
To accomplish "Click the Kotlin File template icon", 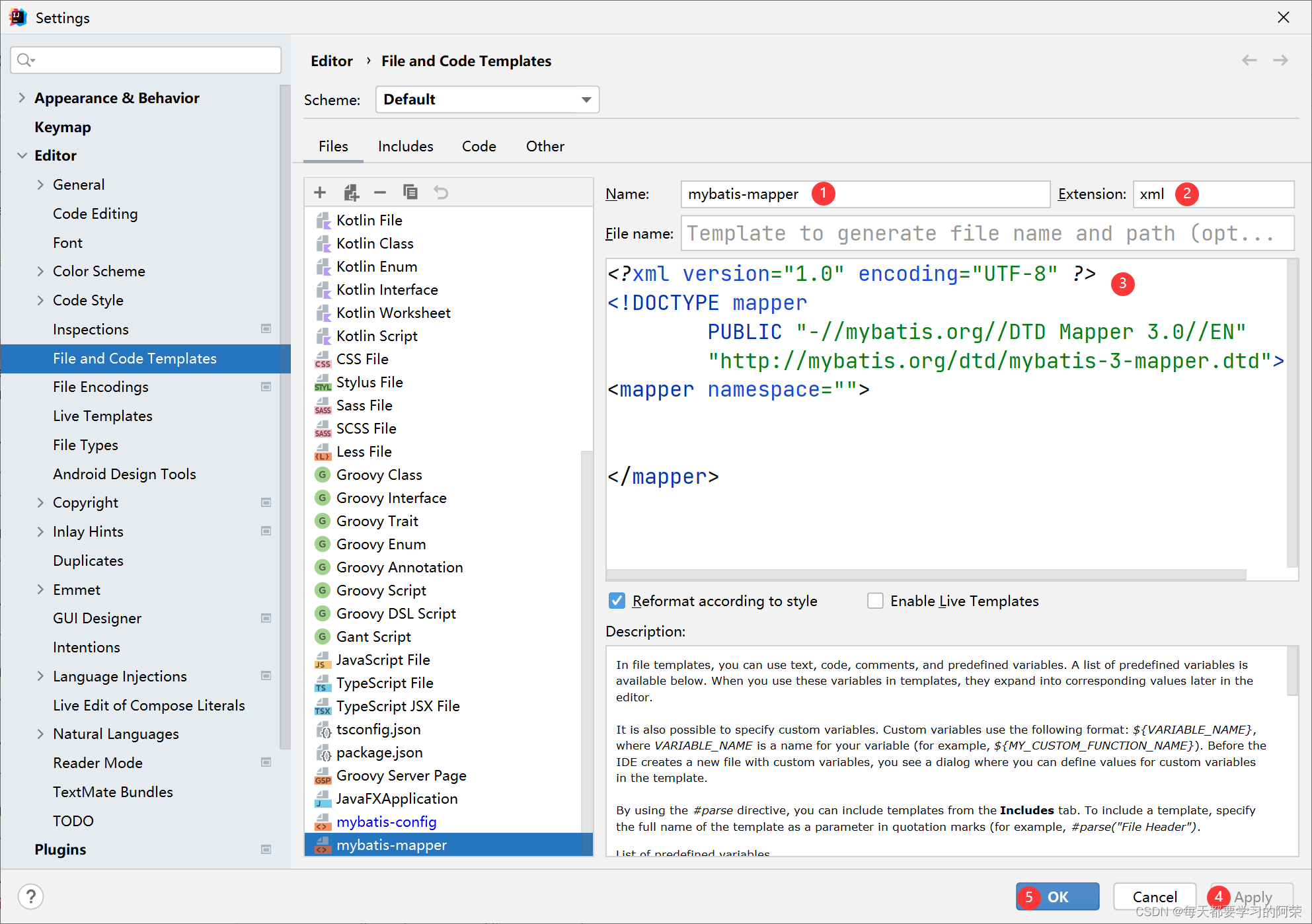I will click(323, 220).
